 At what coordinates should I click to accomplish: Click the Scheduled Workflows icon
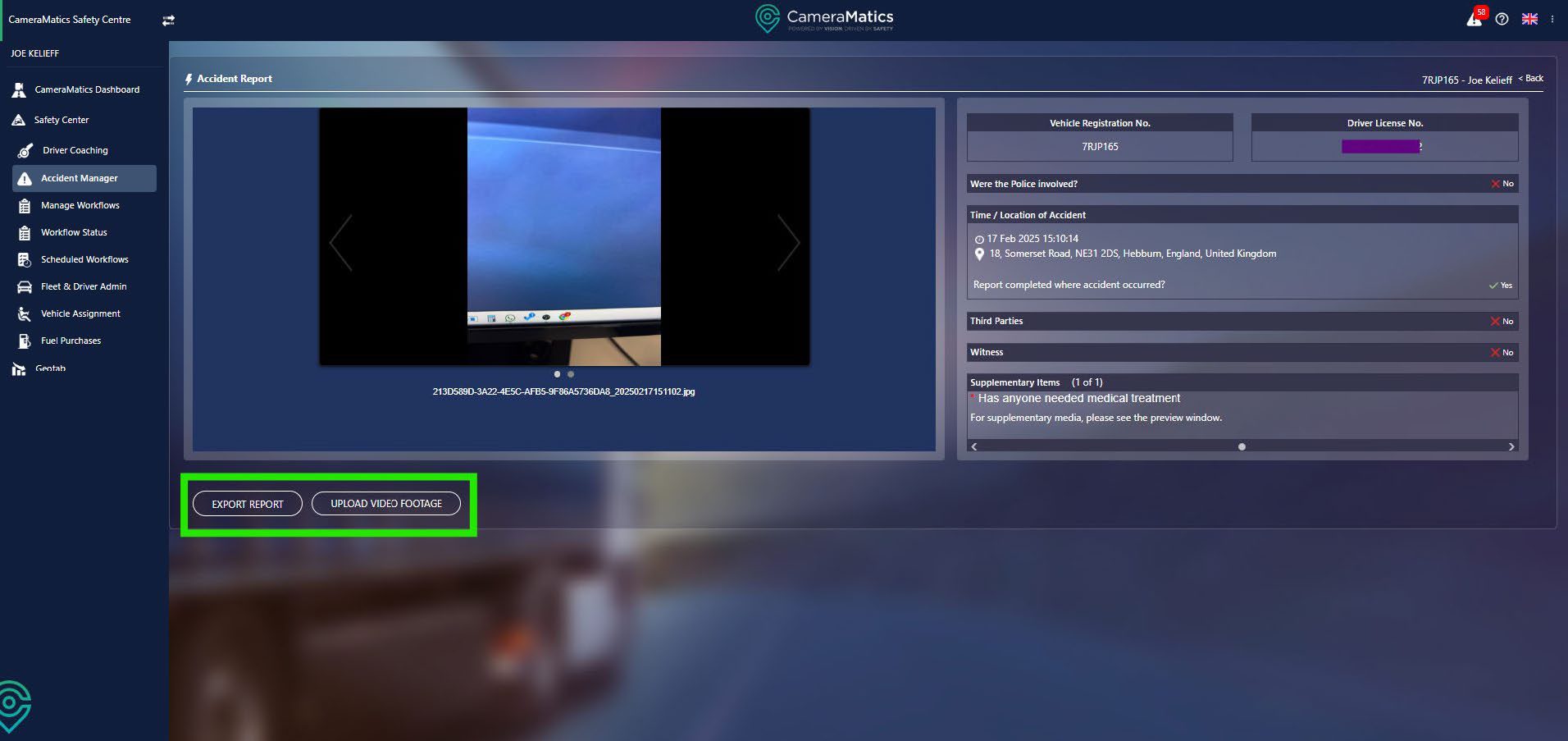[25, 259]
